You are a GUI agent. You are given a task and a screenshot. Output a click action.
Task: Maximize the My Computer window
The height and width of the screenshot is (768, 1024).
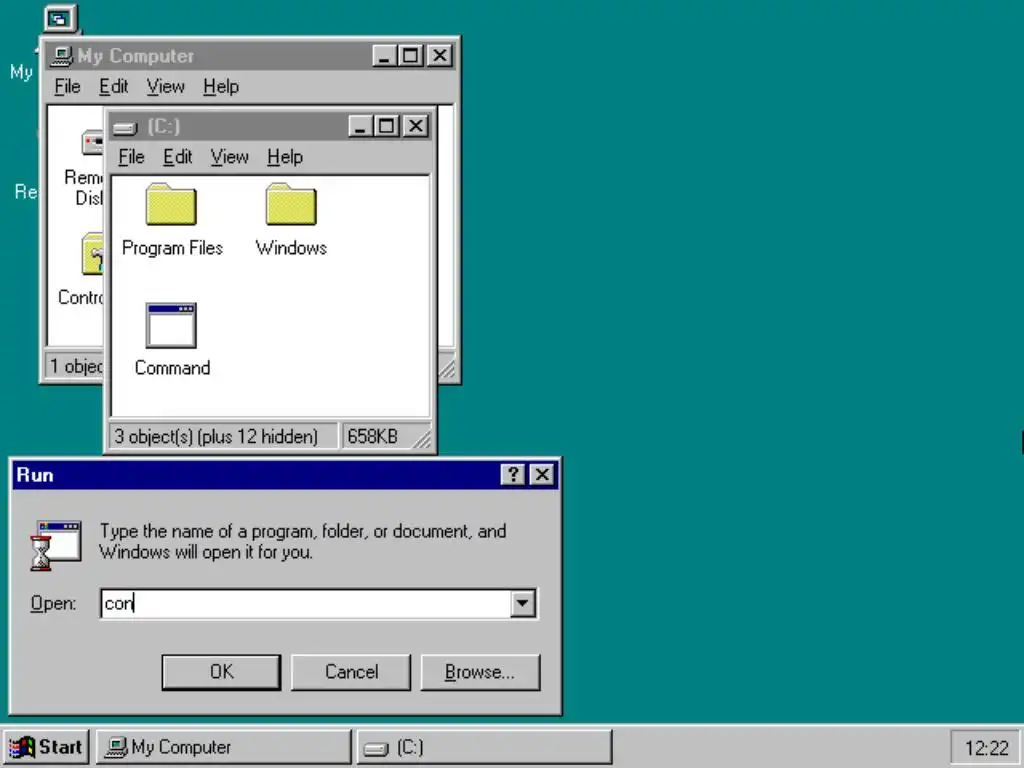click(x=410, y=56)
